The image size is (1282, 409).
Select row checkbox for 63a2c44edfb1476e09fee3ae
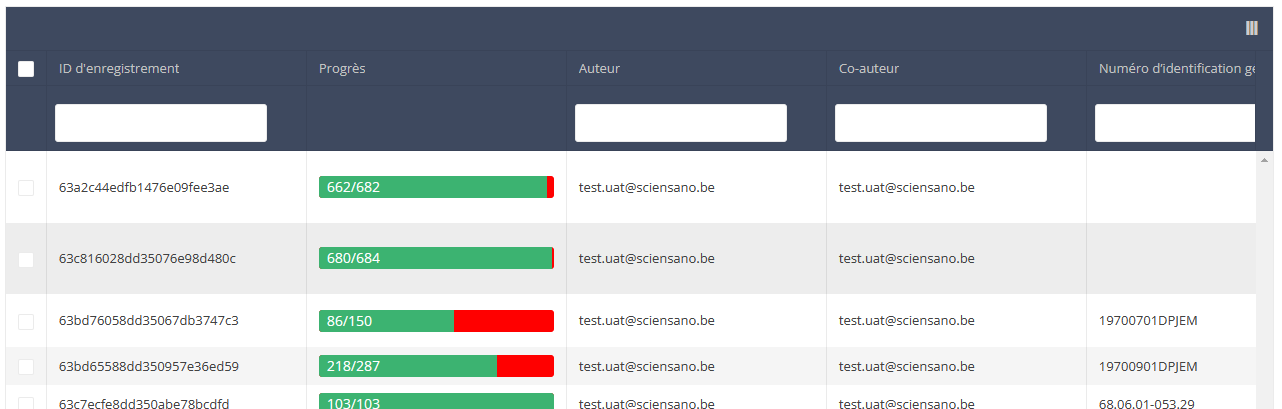26,188
